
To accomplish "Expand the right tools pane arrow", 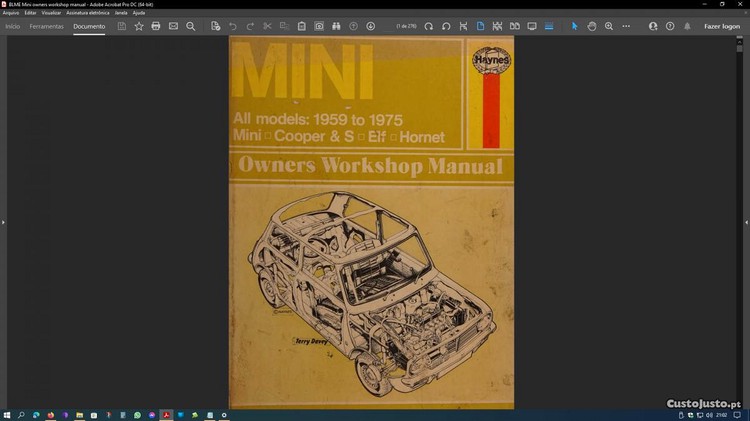I will coord(745,222).
